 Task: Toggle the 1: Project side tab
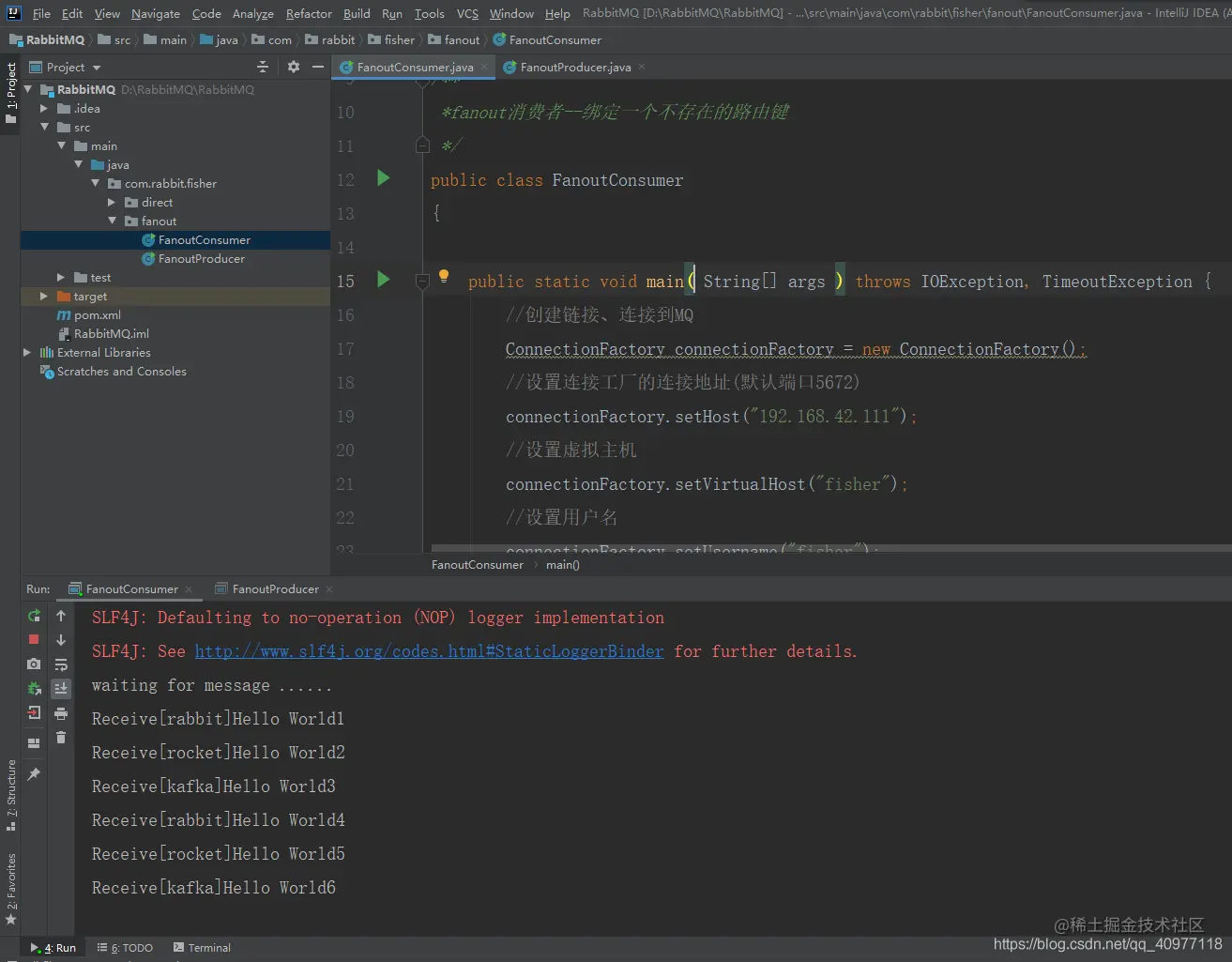coord(10,94)
